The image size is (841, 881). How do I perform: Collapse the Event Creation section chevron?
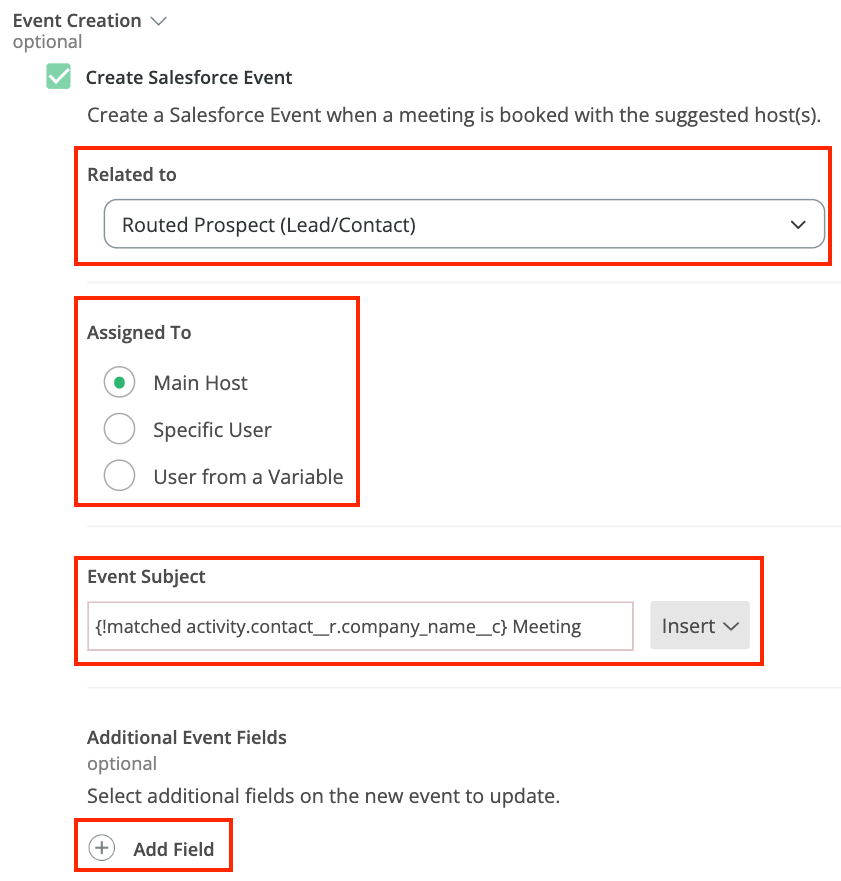[x=157, y=20]
